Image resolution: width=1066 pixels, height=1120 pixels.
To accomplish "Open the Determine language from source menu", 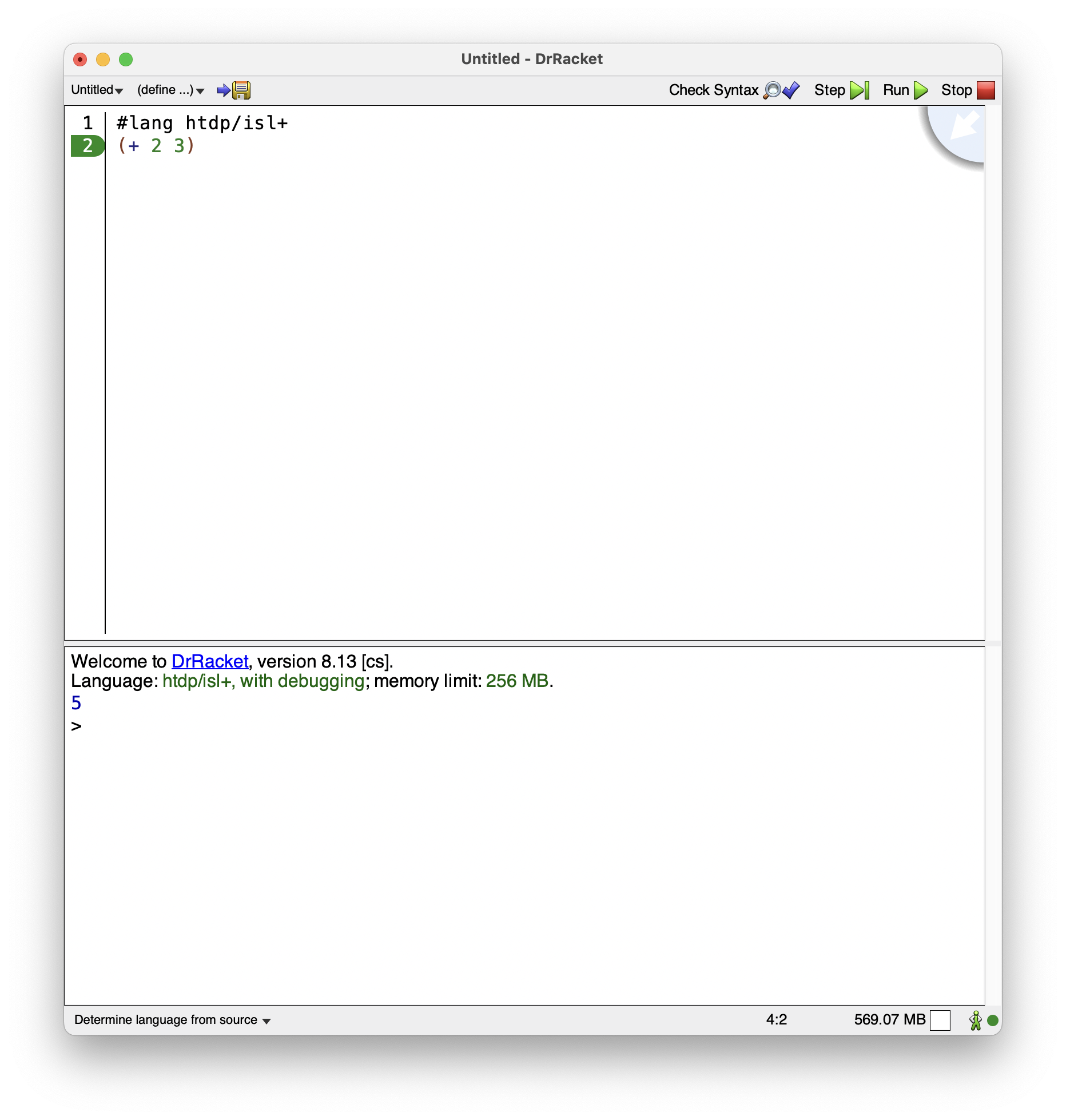I will 172,1020.
